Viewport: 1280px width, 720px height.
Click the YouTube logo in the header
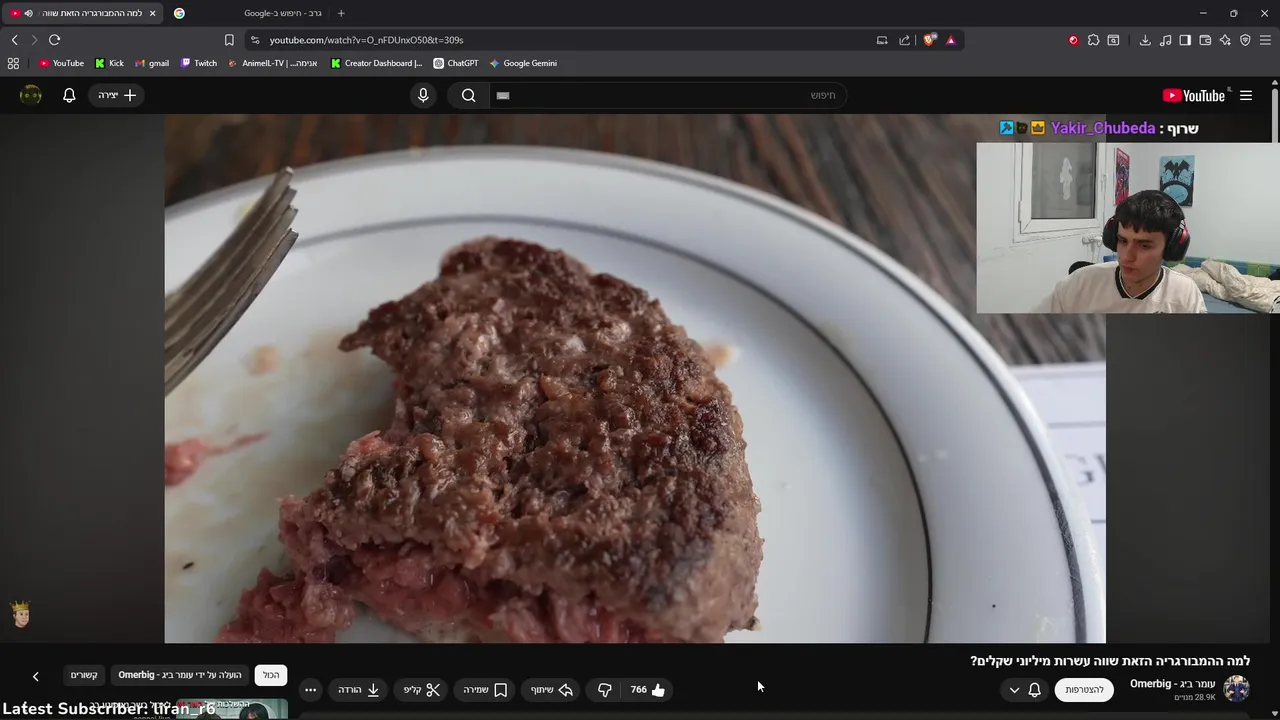coord(1194,95)
